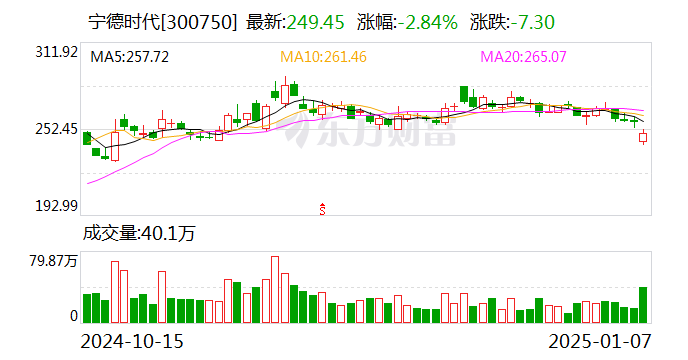Click the tallest red volume bar
Screen dimensions: 688x360
(275, 289)
